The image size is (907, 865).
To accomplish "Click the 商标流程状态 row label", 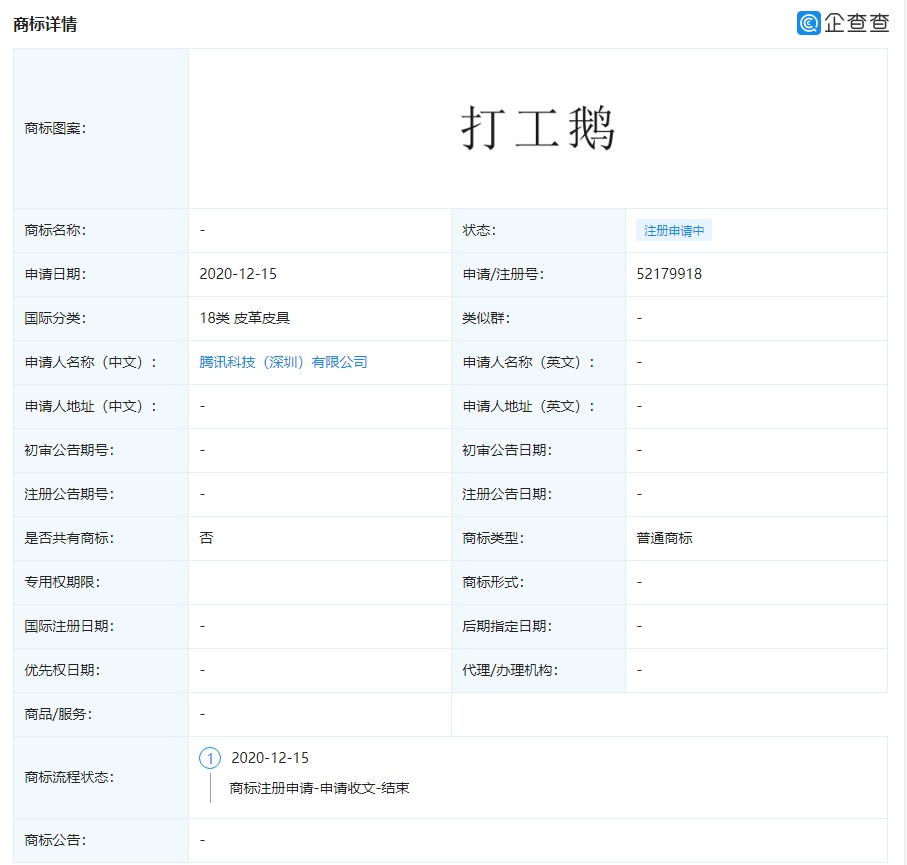I will click(x=69, y=777).
